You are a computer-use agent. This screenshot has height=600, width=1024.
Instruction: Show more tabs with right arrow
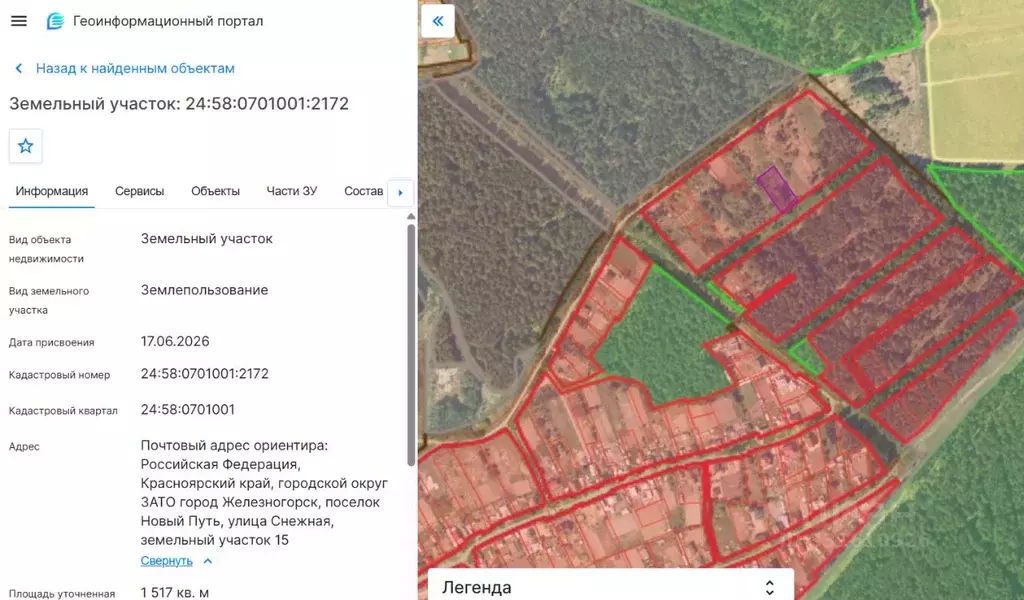pos(400,193)
